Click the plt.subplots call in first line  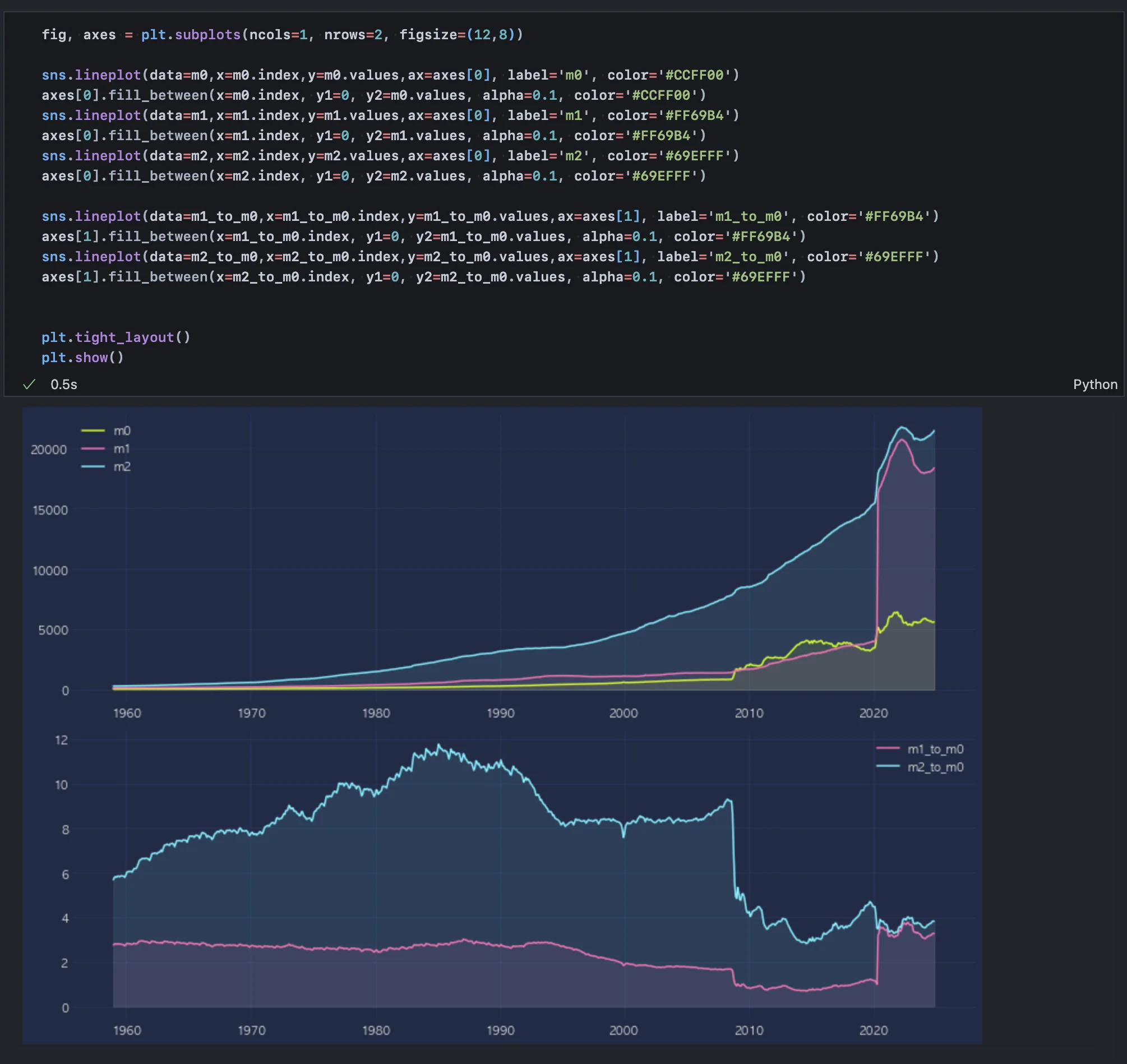pos(191,35)
